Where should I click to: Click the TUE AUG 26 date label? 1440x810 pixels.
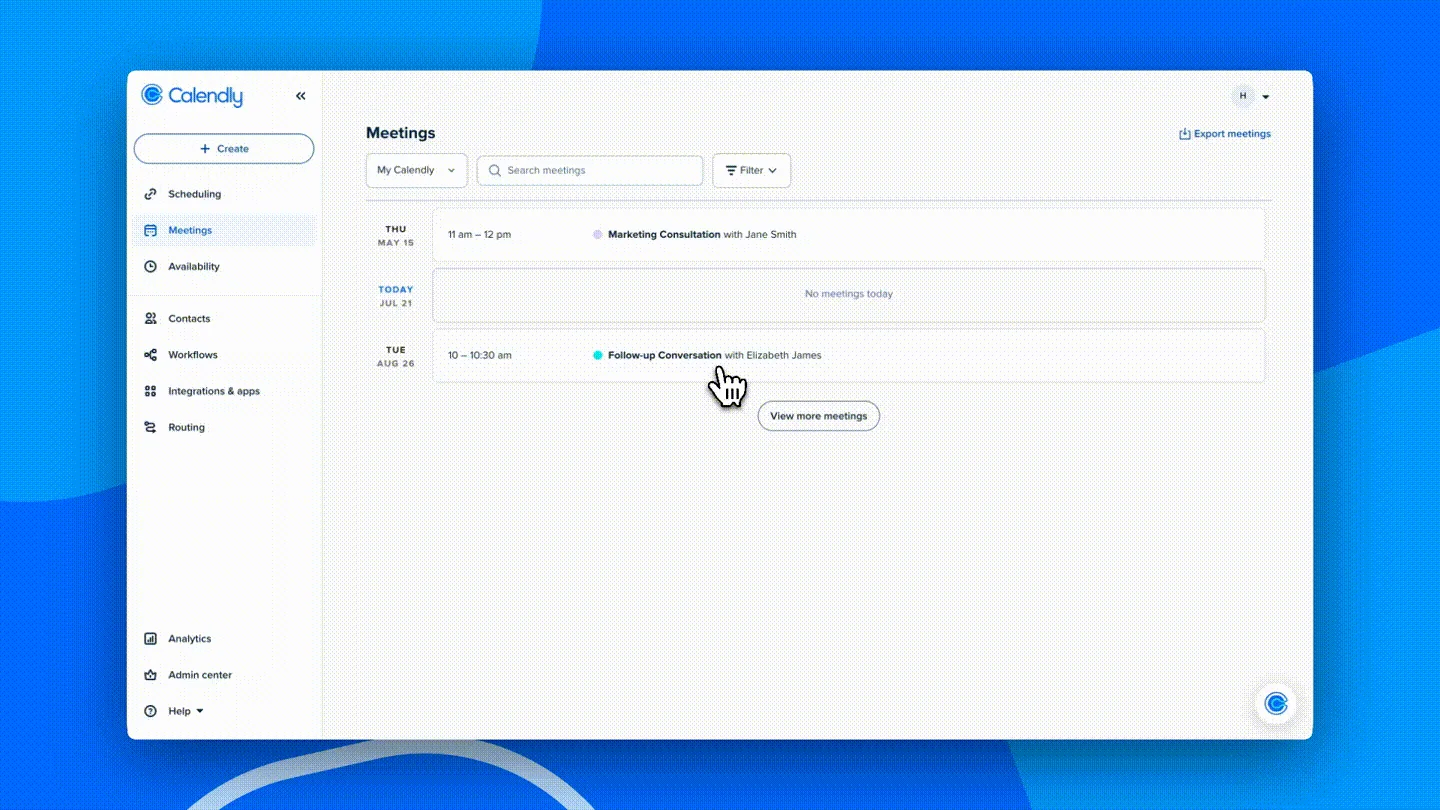click(x=396, y=356)
